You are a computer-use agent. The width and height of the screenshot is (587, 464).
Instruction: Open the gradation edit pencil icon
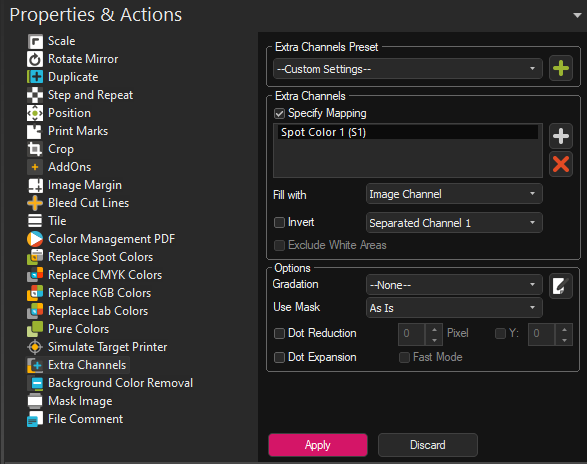[x=560, y=286]
